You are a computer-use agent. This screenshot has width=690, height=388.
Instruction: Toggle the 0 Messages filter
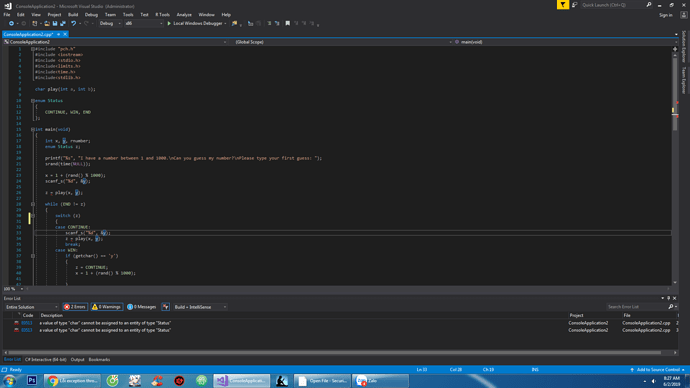coord(142,307)
